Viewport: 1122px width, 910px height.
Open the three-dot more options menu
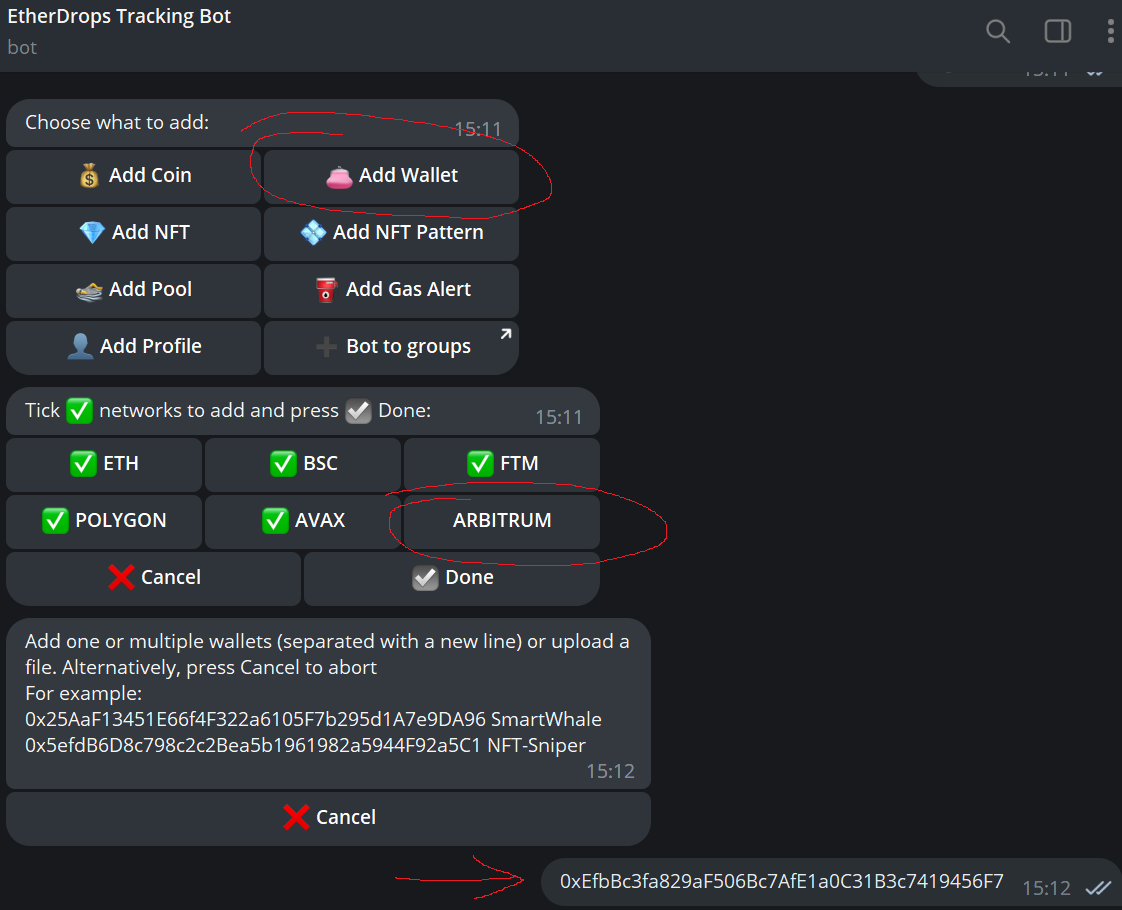pyautogui.click(x=1111, y=31)
